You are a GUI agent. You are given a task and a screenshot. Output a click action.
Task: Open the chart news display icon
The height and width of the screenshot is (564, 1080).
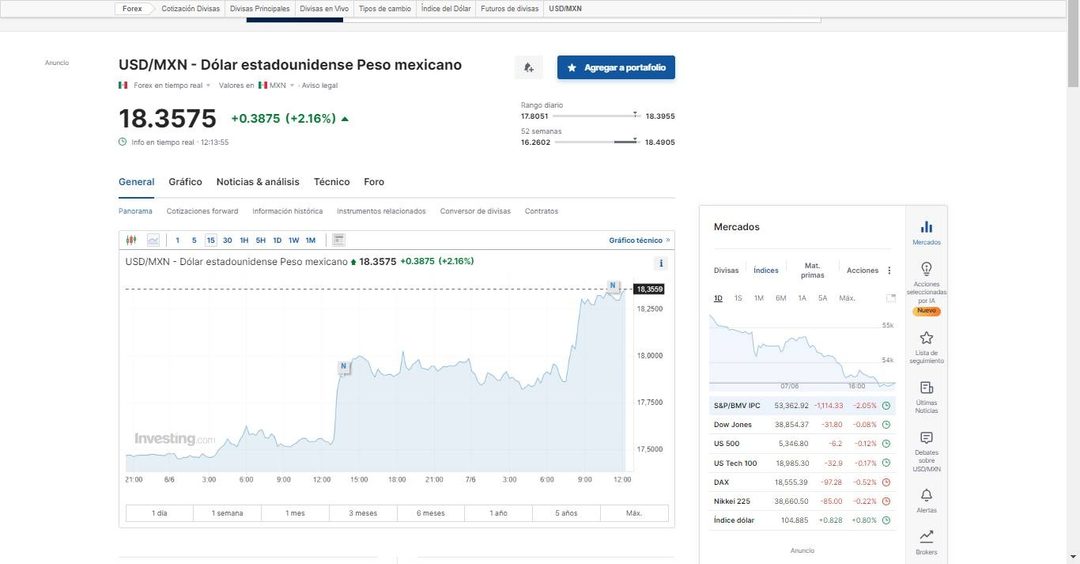click(x=338, y=240)
